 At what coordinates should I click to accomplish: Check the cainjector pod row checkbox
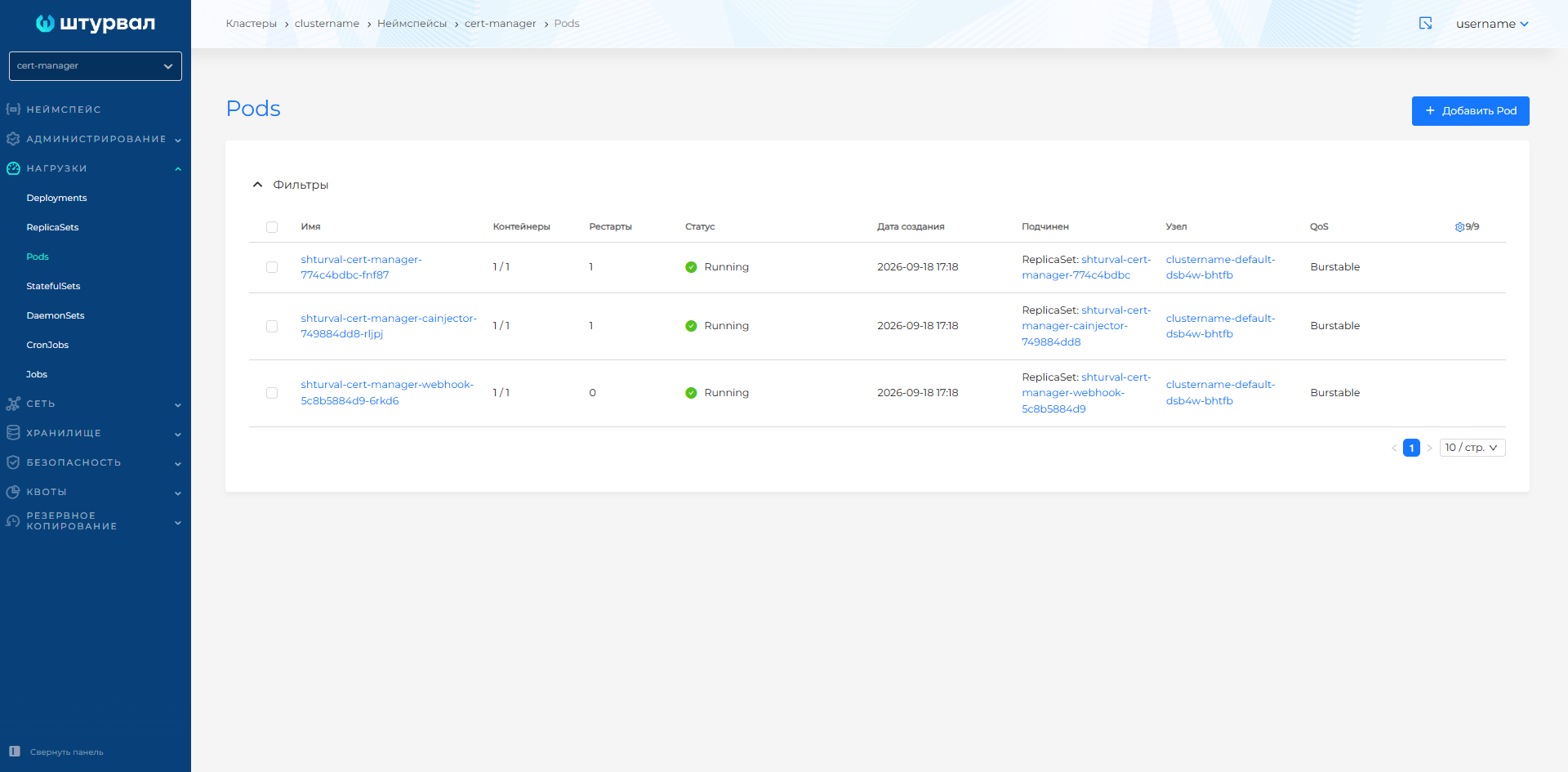tap(272, 326)
